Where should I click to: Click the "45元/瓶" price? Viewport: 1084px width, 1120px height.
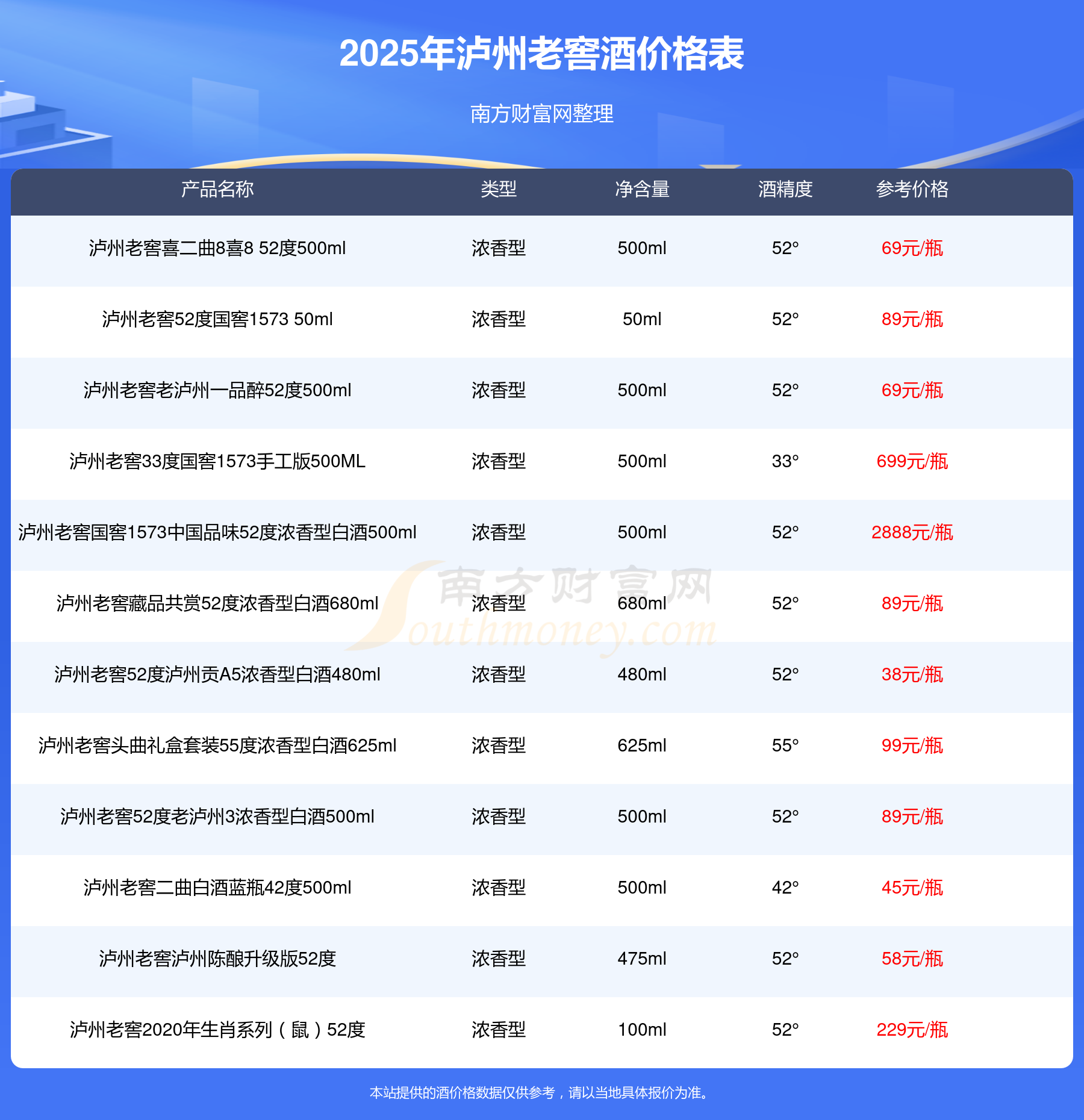[912, 888]
